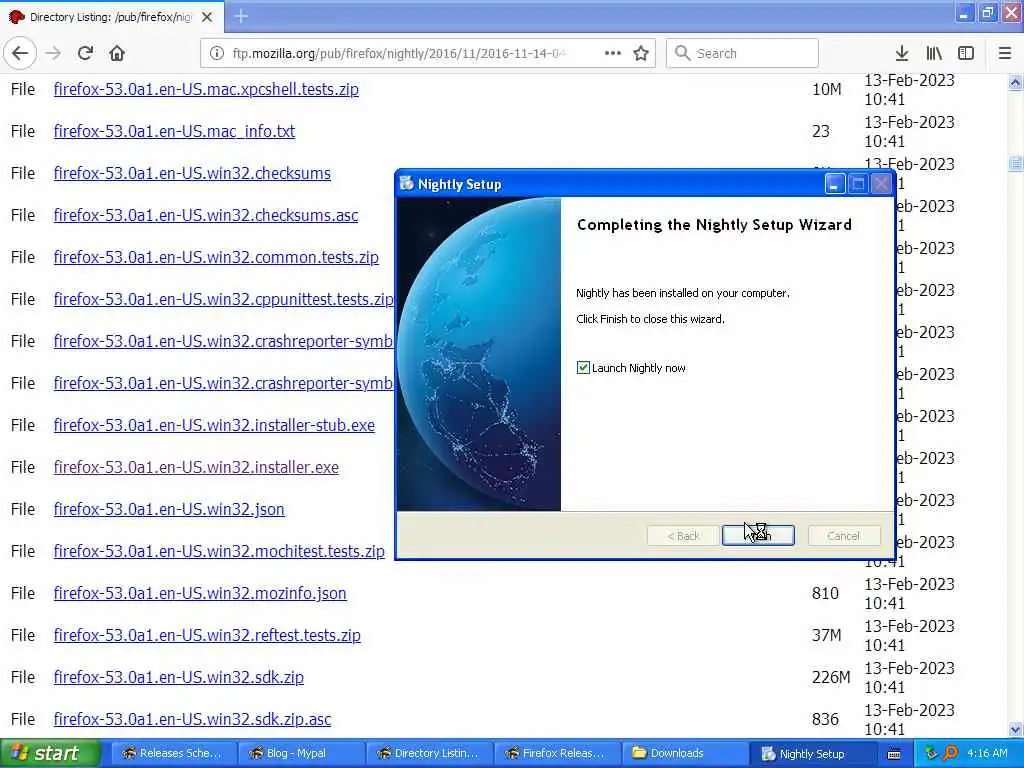Click the 37M size value
This screenshot has width=1024, height=768.
(827, 635)
